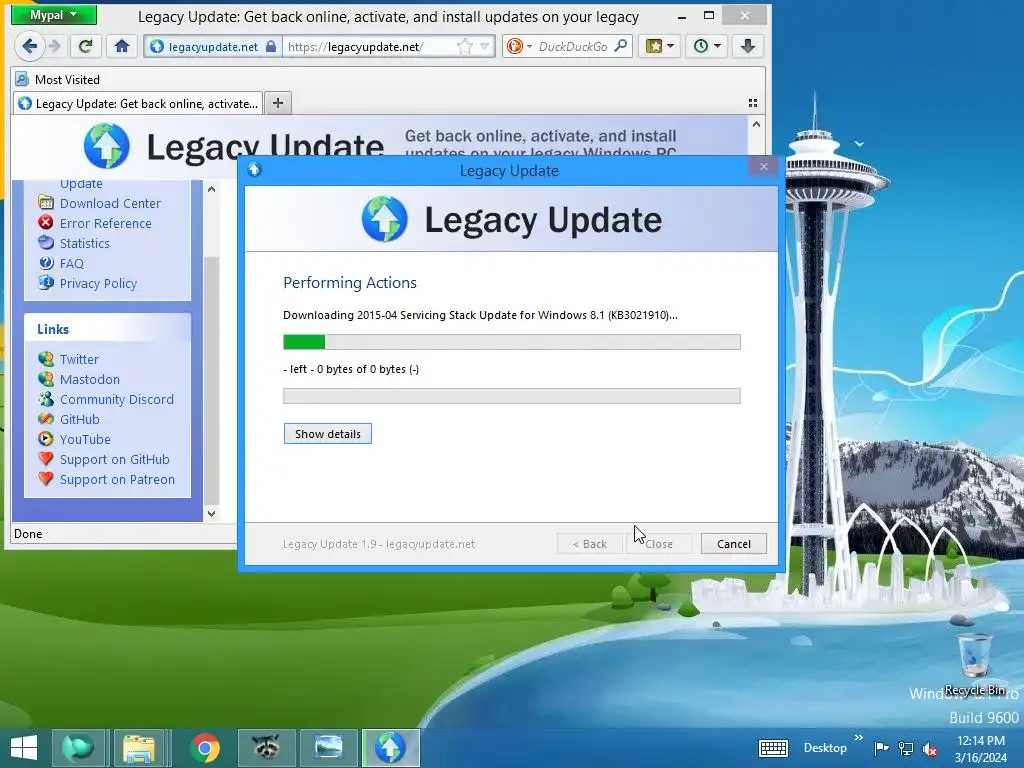Open the YouTube link

coord(85,440)
